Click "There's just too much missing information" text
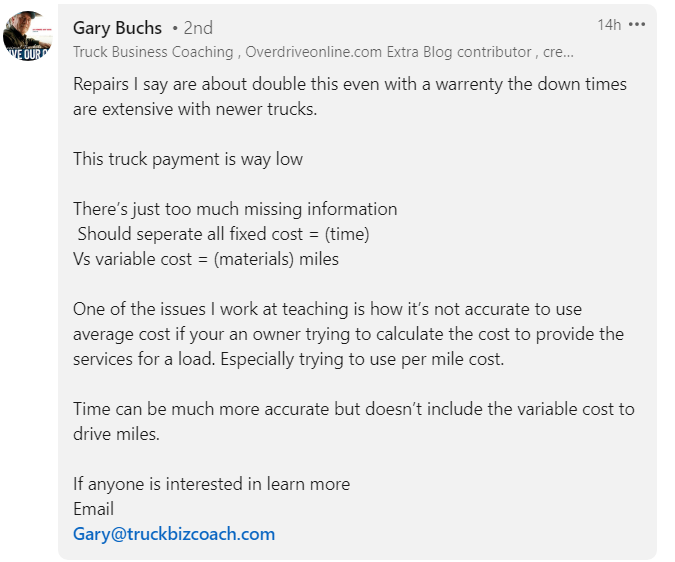The height and width of the screenshot is (562, 675). 235,209
